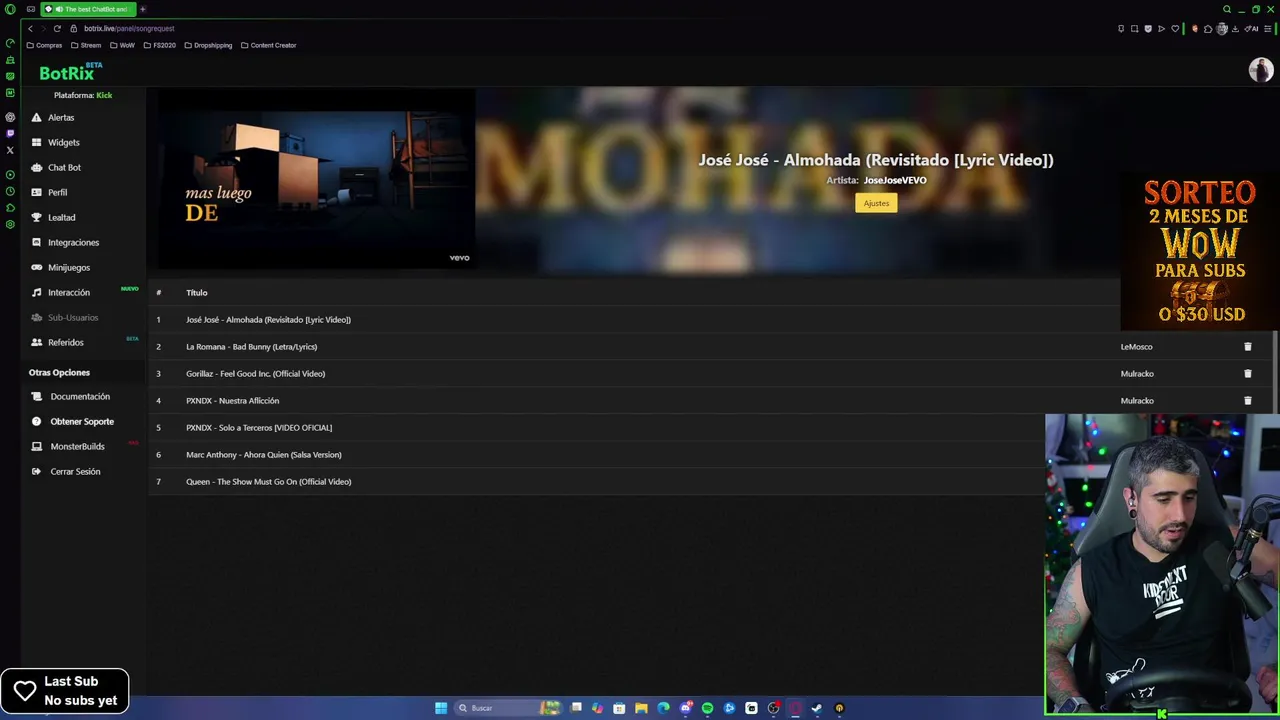Open Documentación link
Image resolution: width=1280 pixels, height=720 pixels.
click(x=80, y=396)
